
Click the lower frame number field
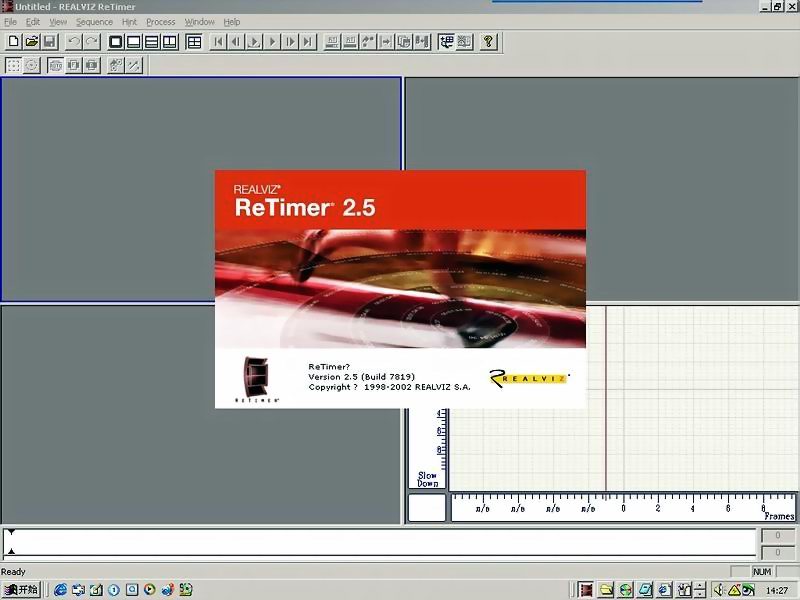click(x=778, y=552)
